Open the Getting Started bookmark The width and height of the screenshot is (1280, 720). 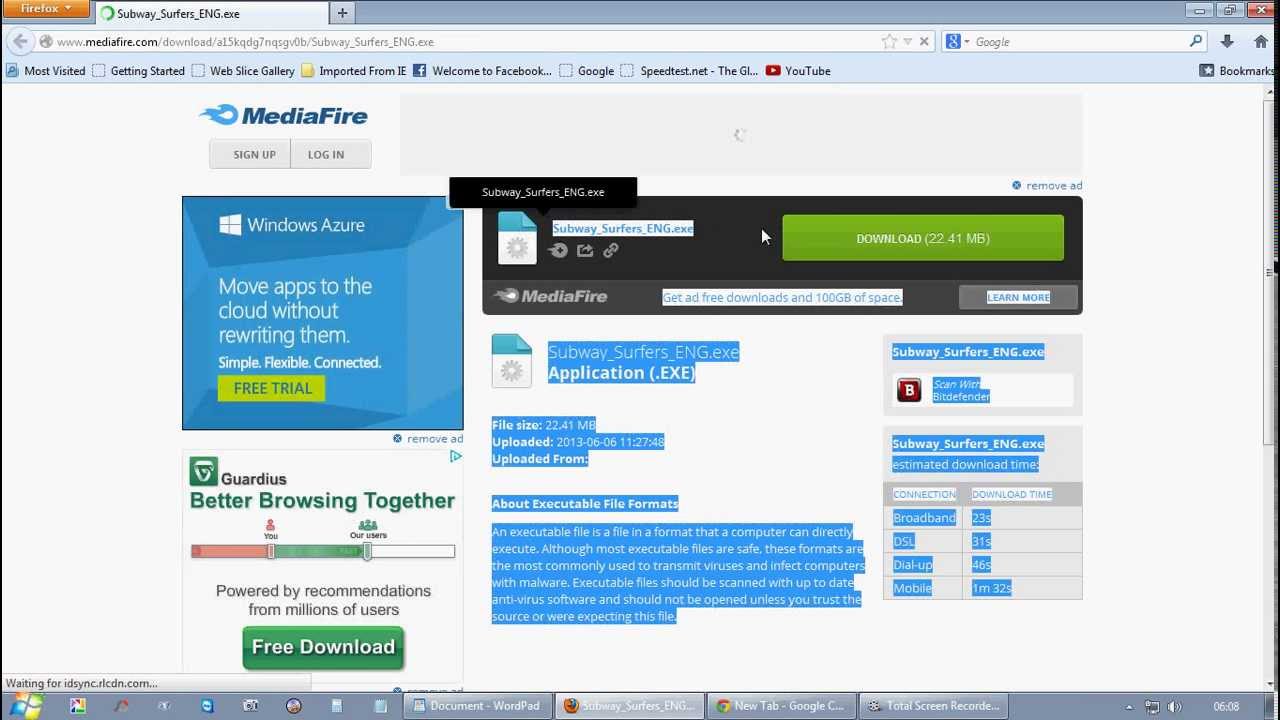tap(139, 71)
